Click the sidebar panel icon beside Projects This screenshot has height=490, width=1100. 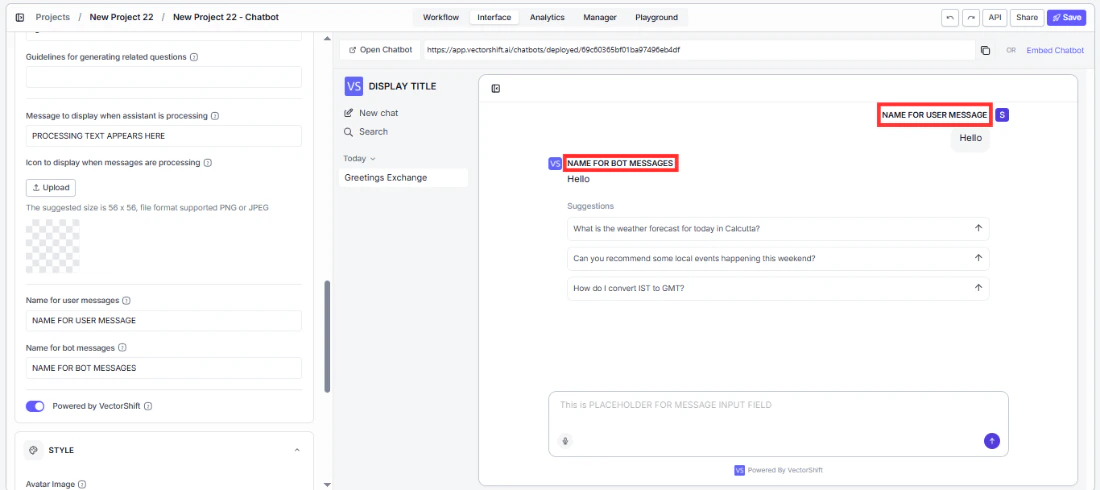(20, 17)
